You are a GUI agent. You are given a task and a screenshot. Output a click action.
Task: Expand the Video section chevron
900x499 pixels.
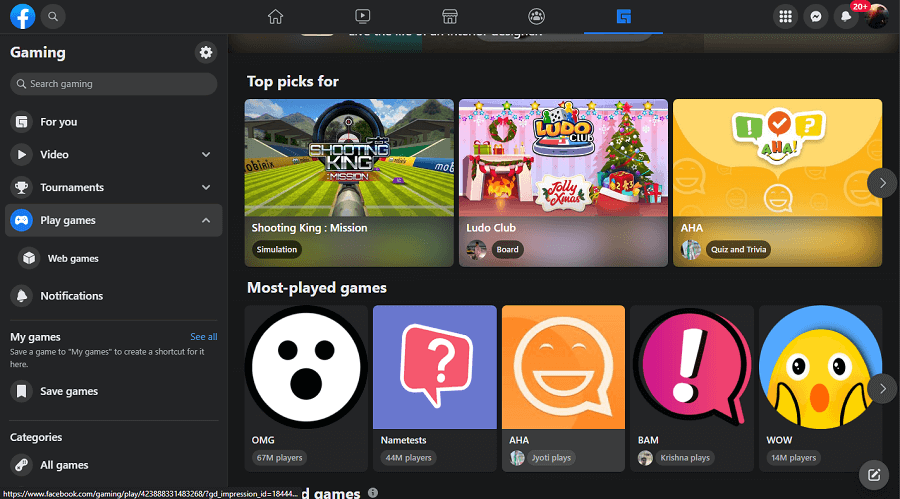coord(206,154)
